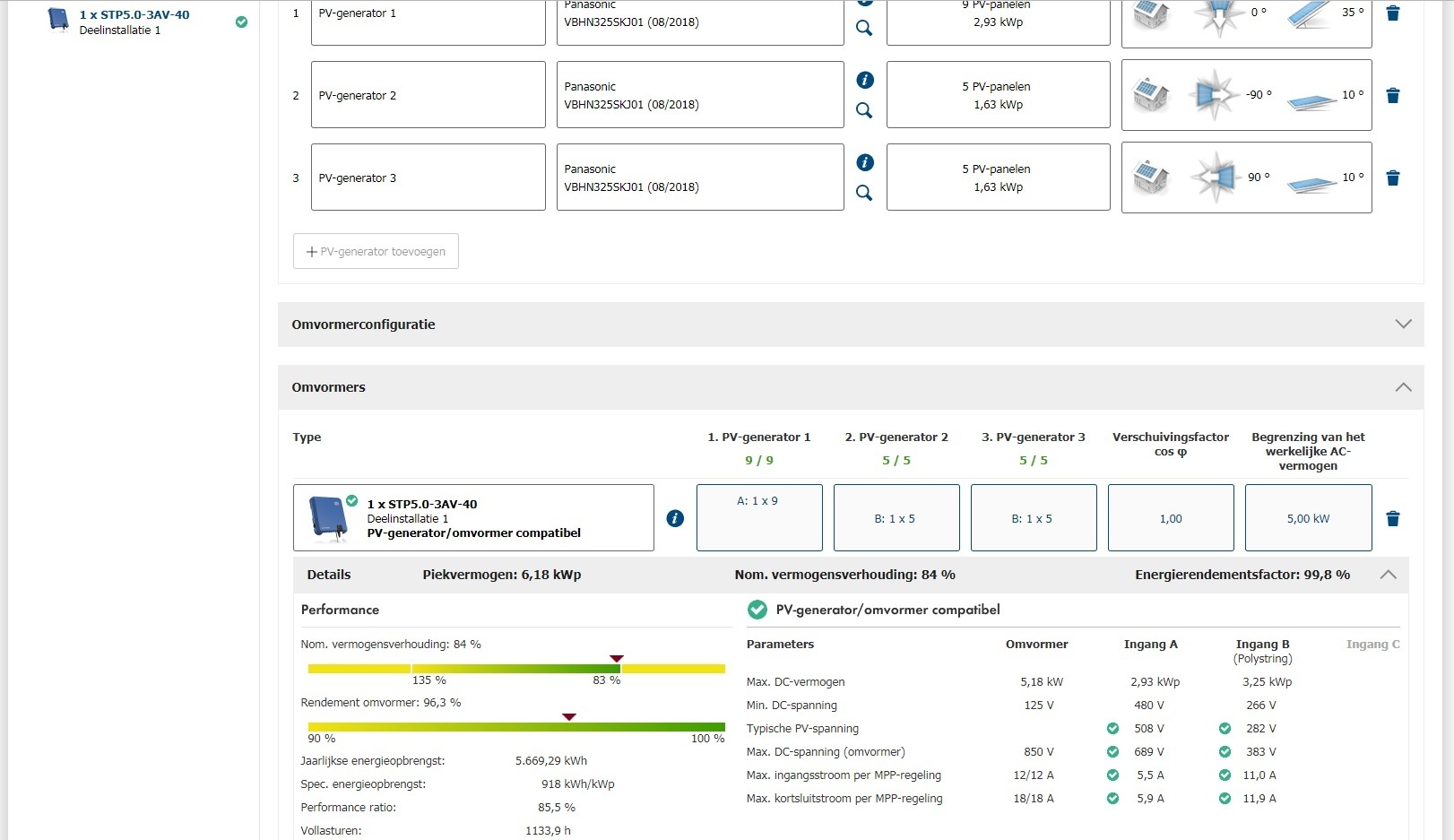Click the 918 kWh/kWp value

(x=578, y=784)
